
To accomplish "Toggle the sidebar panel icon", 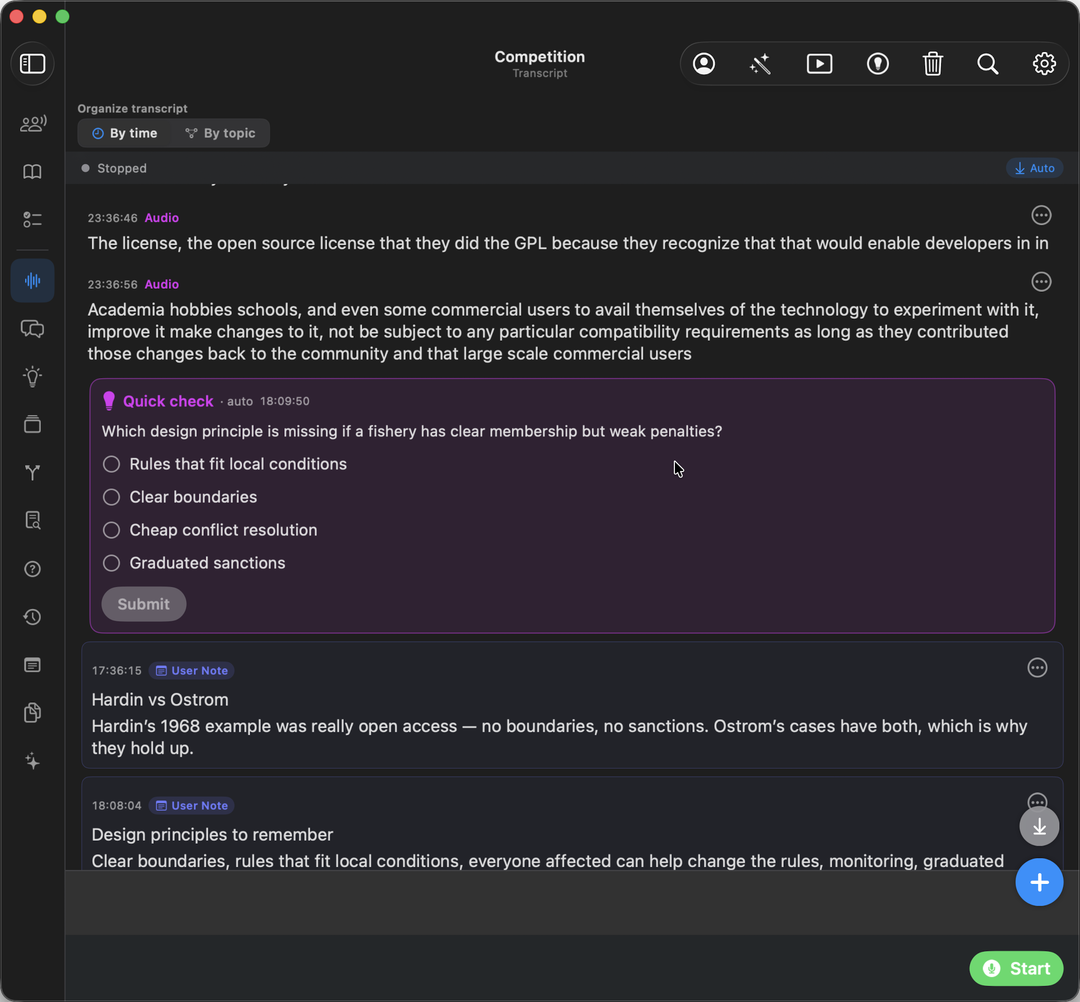I will pos(32,64).
